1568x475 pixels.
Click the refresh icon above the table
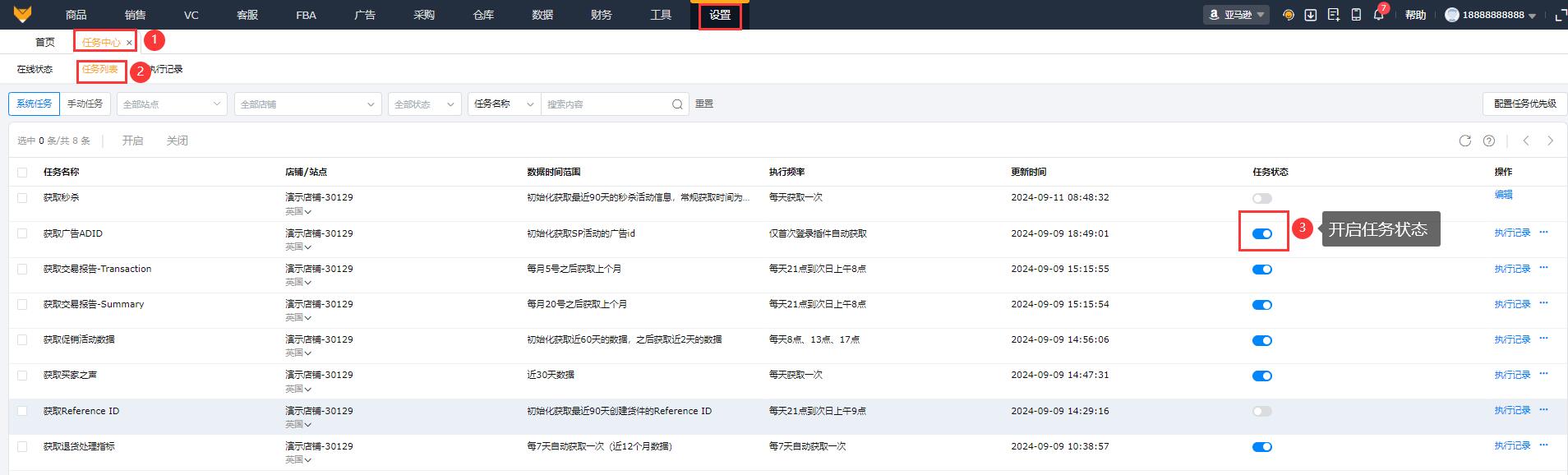(x=1464, y=141)
